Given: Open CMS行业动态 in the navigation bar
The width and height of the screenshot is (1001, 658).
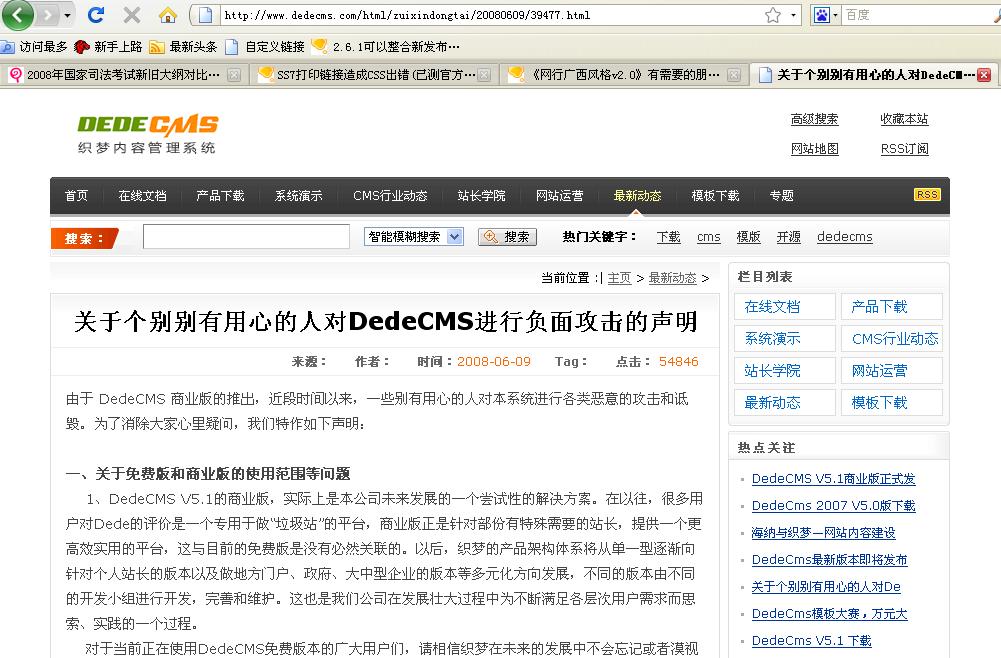Looking at the screenshot, I should tap(390, 195).
